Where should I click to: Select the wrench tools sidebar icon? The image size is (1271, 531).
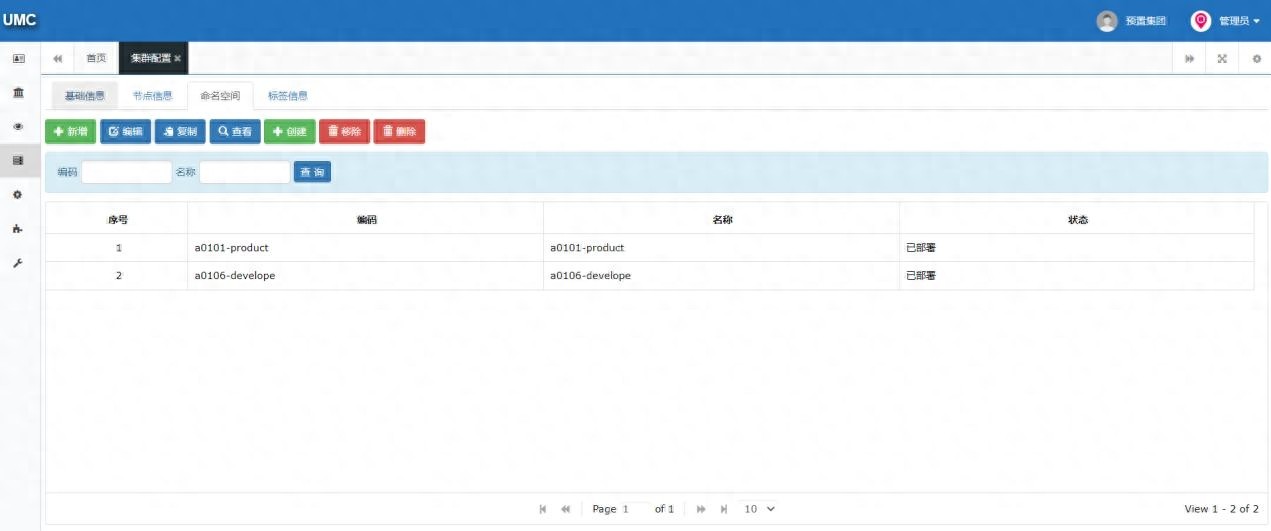18,263
